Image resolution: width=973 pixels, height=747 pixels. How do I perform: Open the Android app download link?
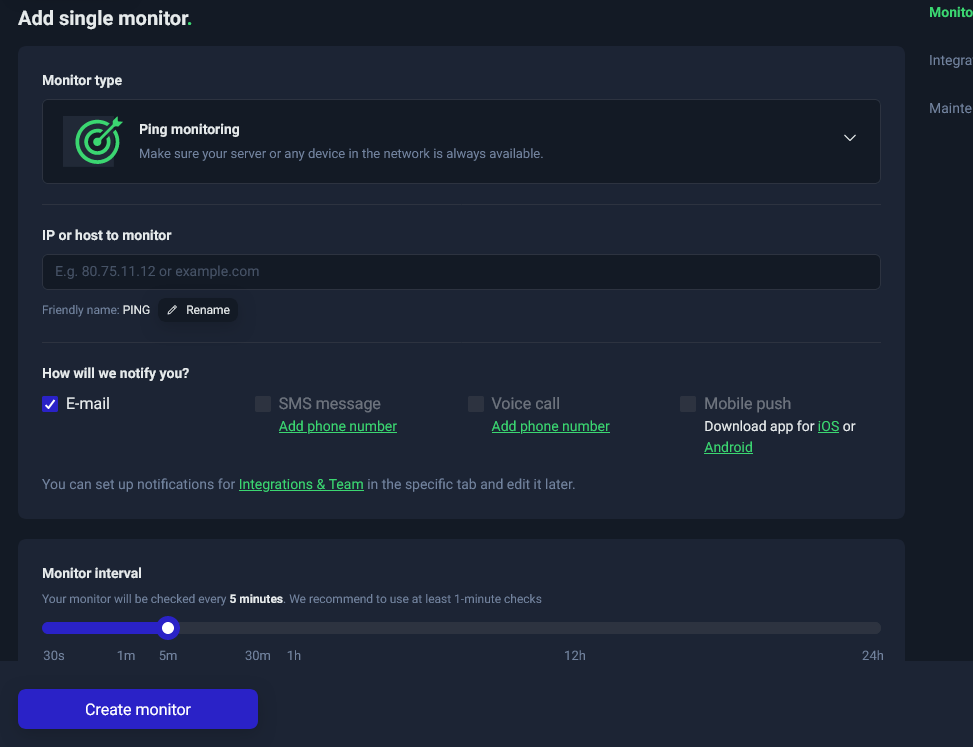click(728, 448)
